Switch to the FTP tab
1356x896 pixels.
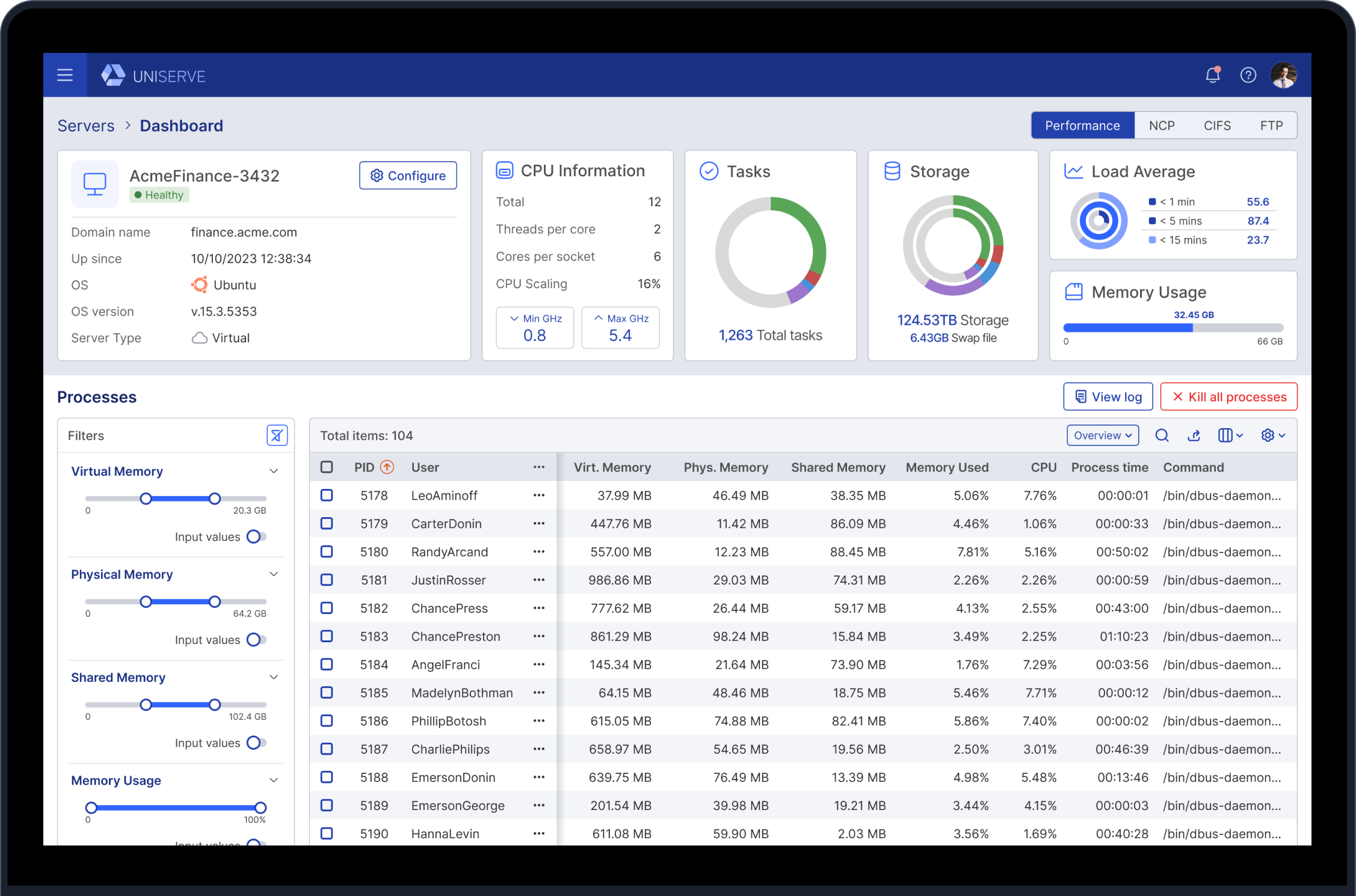coord(1271,126)
